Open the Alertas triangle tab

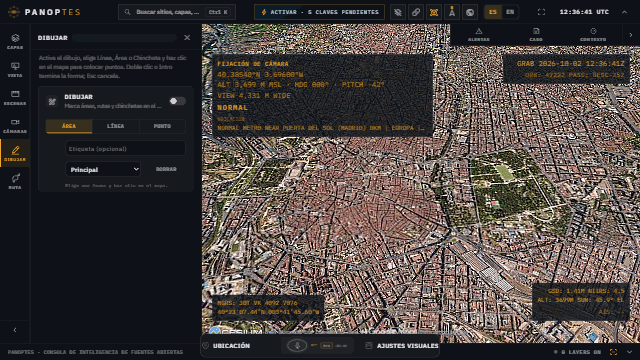click(x=479, y=35)
